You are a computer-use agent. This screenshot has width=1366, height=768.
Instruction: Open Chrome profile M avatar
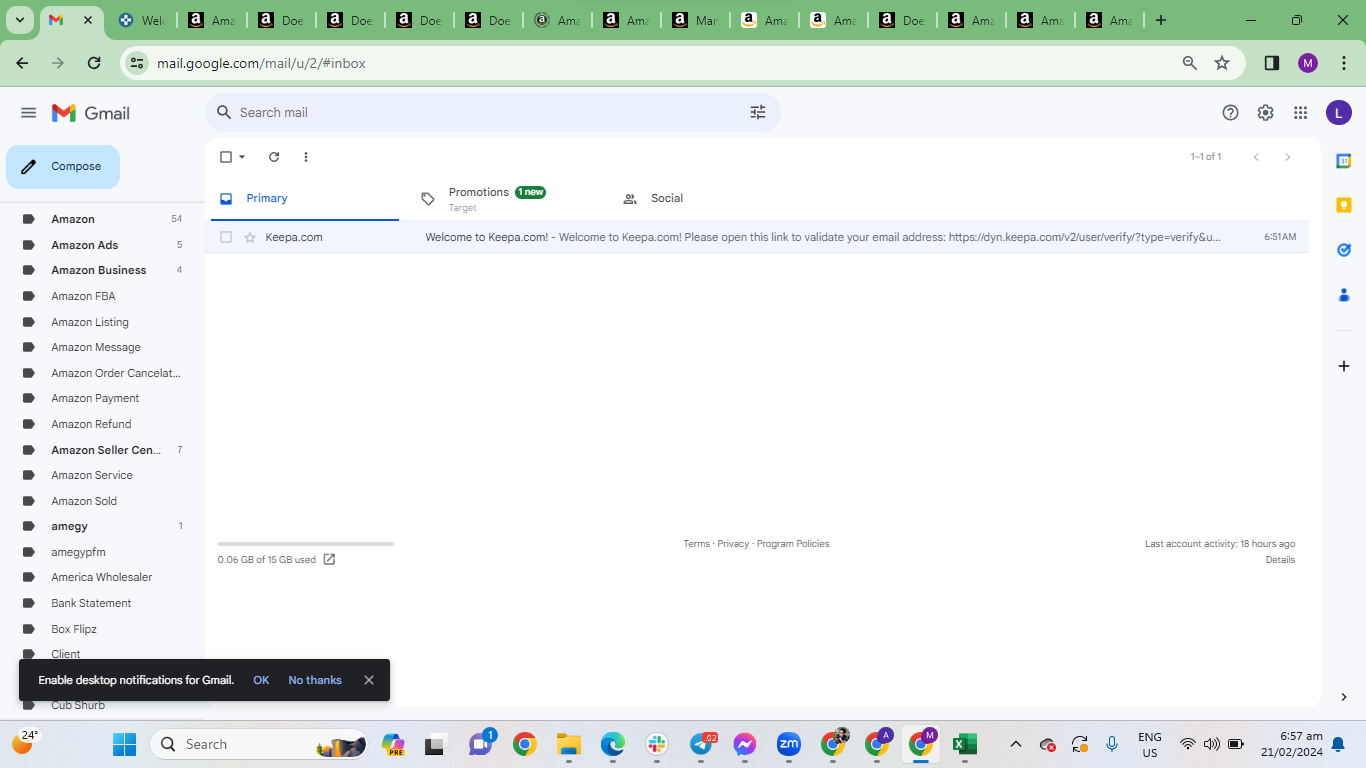click(x=1308, y=63)
